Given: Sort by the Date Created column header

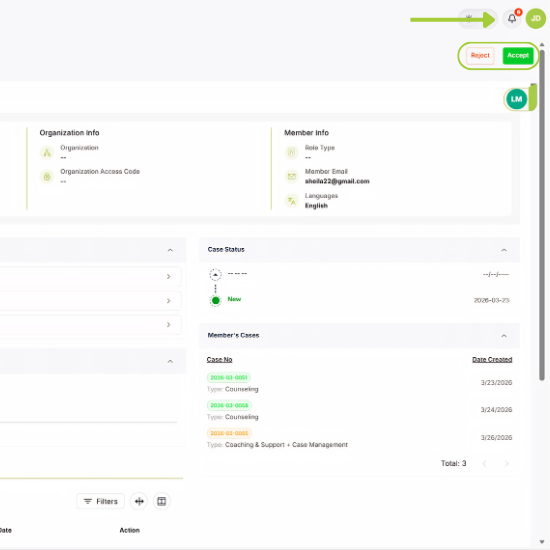Looking at the screenshot, I should click(x=492, y=360).
